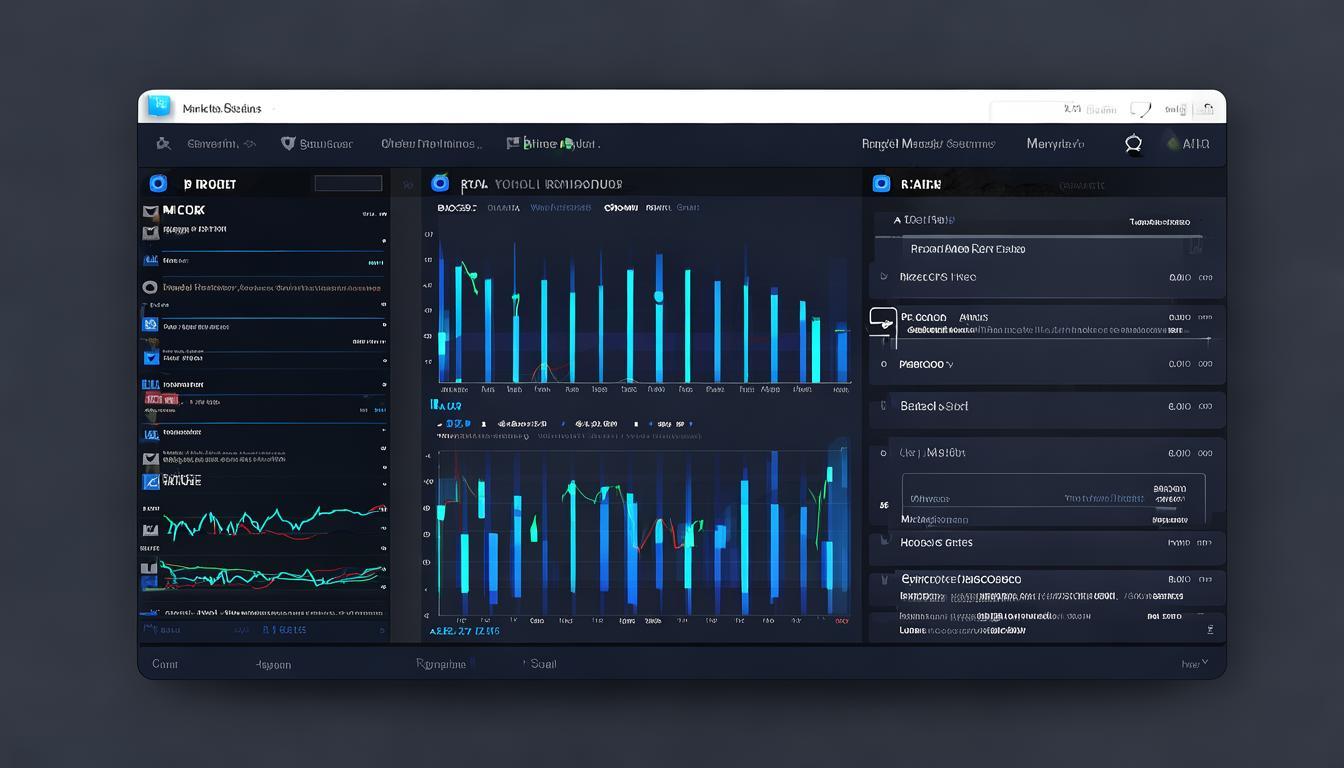
Task: Click the shield icon in the toolbar
Action: [288, 144]
